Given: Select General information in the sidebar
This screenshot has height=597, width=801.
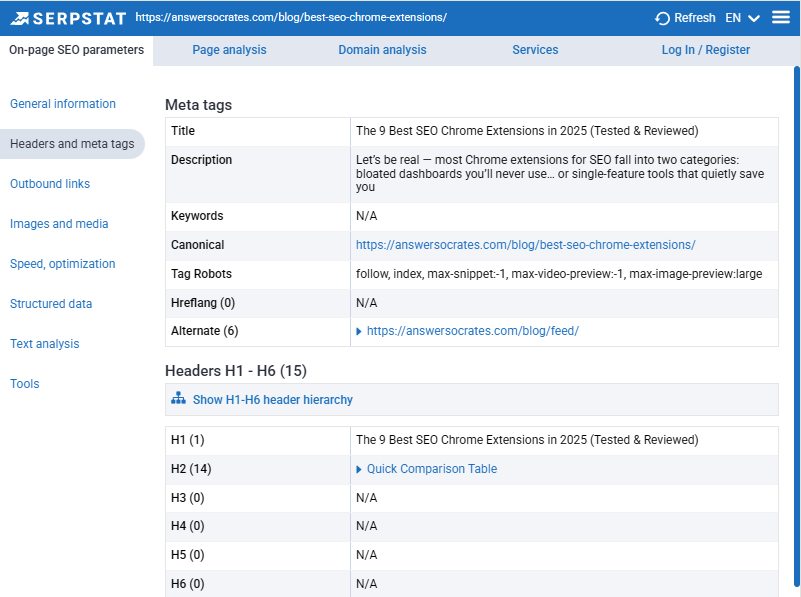Looking at the screenshot, I should pyautogui.click(x=62, y=103).
